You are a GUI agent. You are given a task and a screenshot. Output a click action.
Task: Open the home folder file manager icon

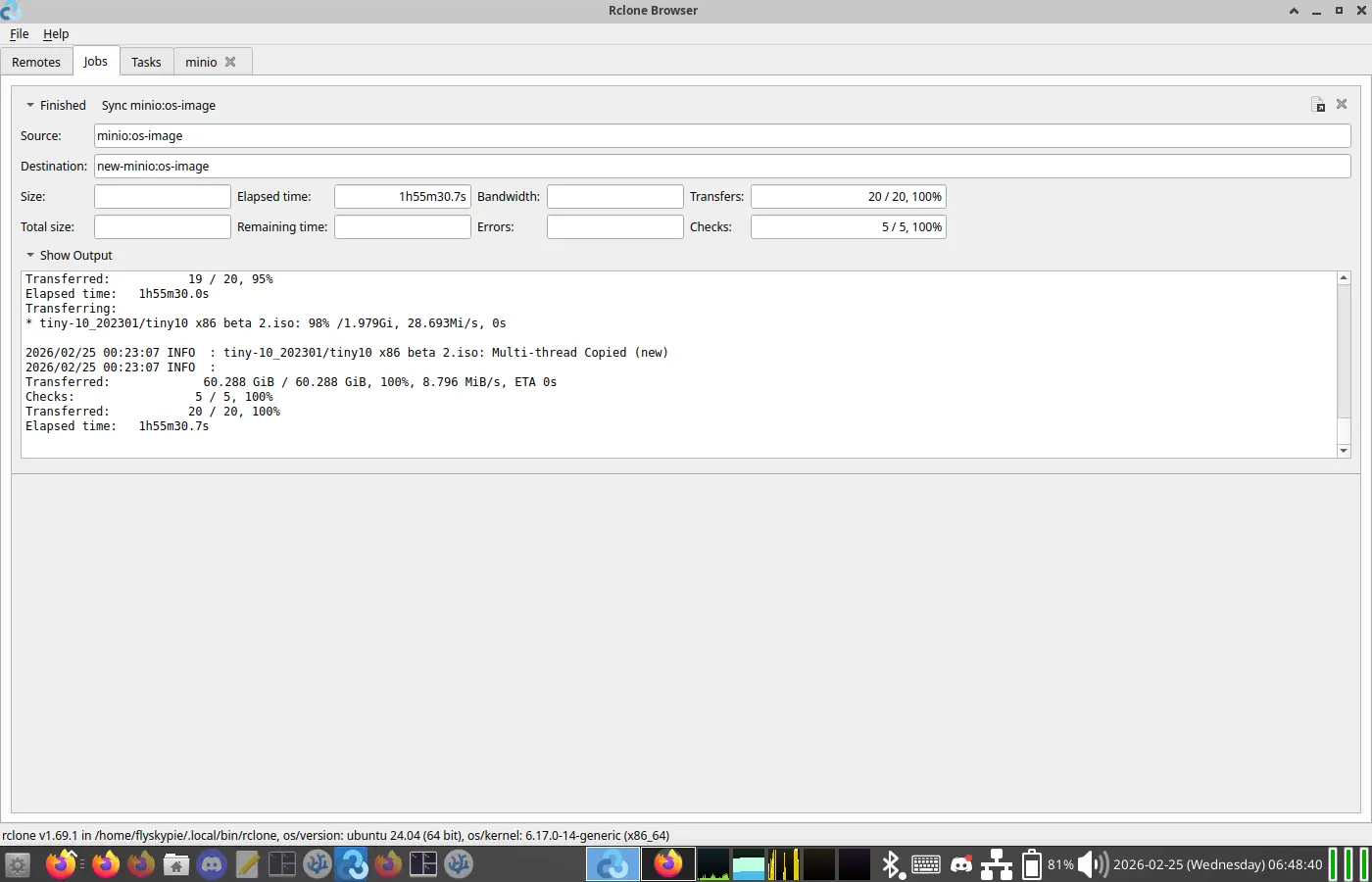(176, 864)
